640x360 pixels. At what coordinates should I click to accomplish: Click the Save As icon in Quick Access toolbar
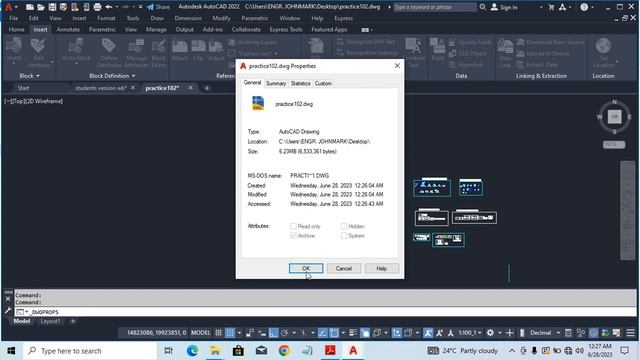click(63, 7)
